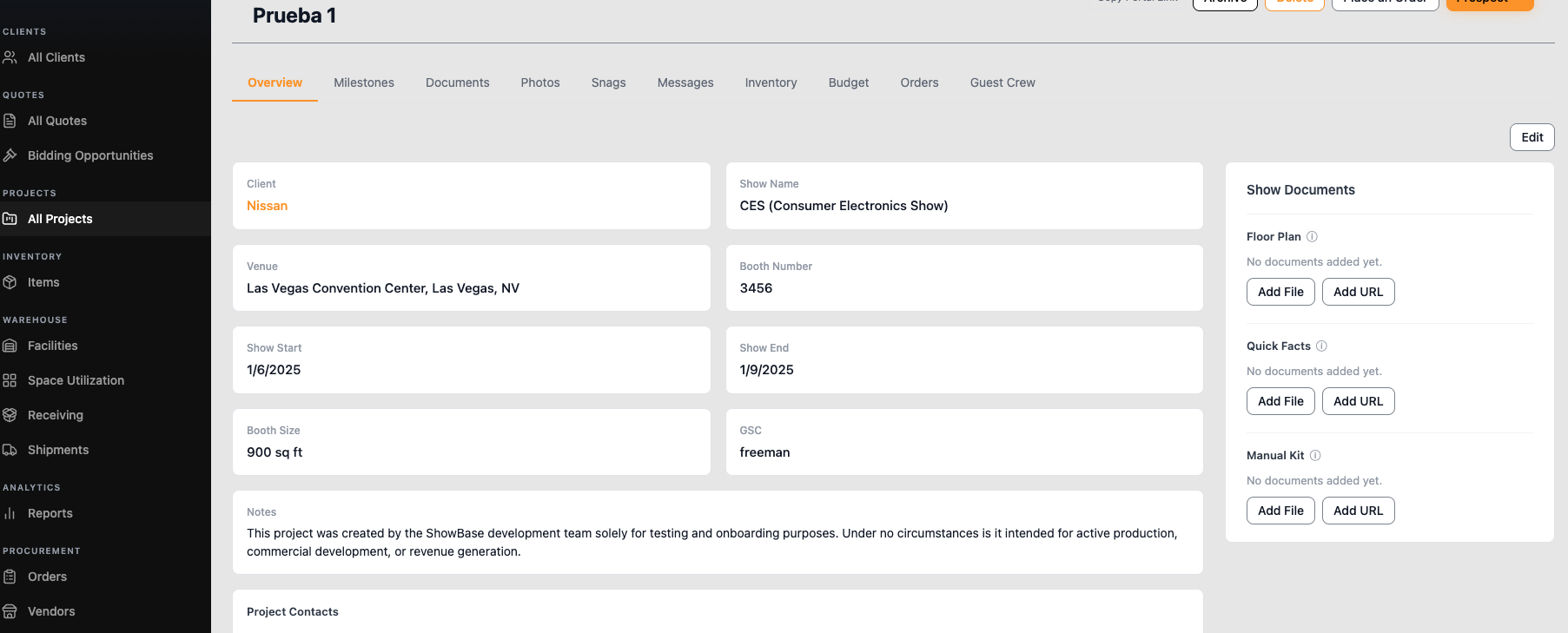Screen dimensions: 1568x633
Task: Click the All Projects folder icon
Action: pyautogui.click(x=10, y=219)
